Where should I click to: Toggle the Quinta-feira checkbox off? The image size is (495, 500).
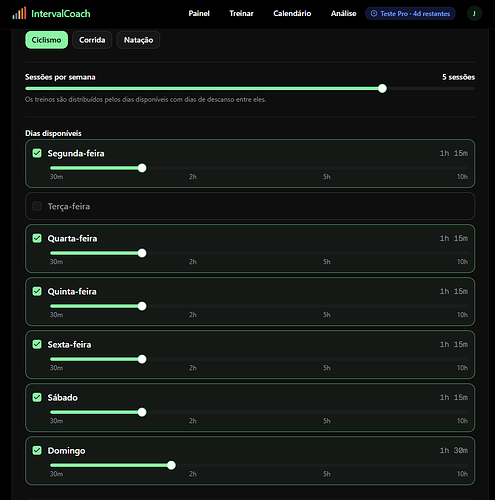click(37, 291)
